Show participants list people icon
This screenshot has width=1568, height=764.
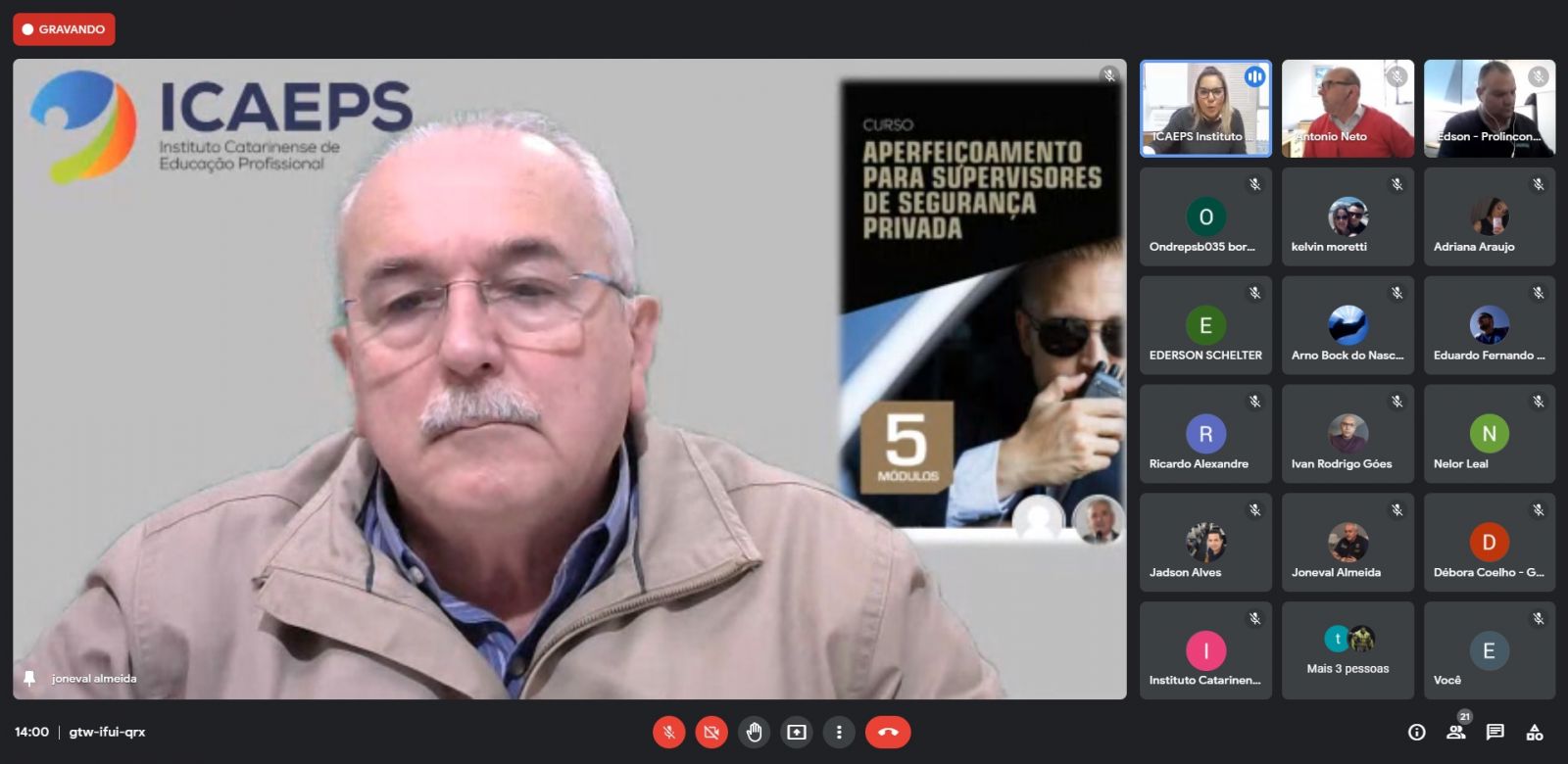[x=1455, y=733]
